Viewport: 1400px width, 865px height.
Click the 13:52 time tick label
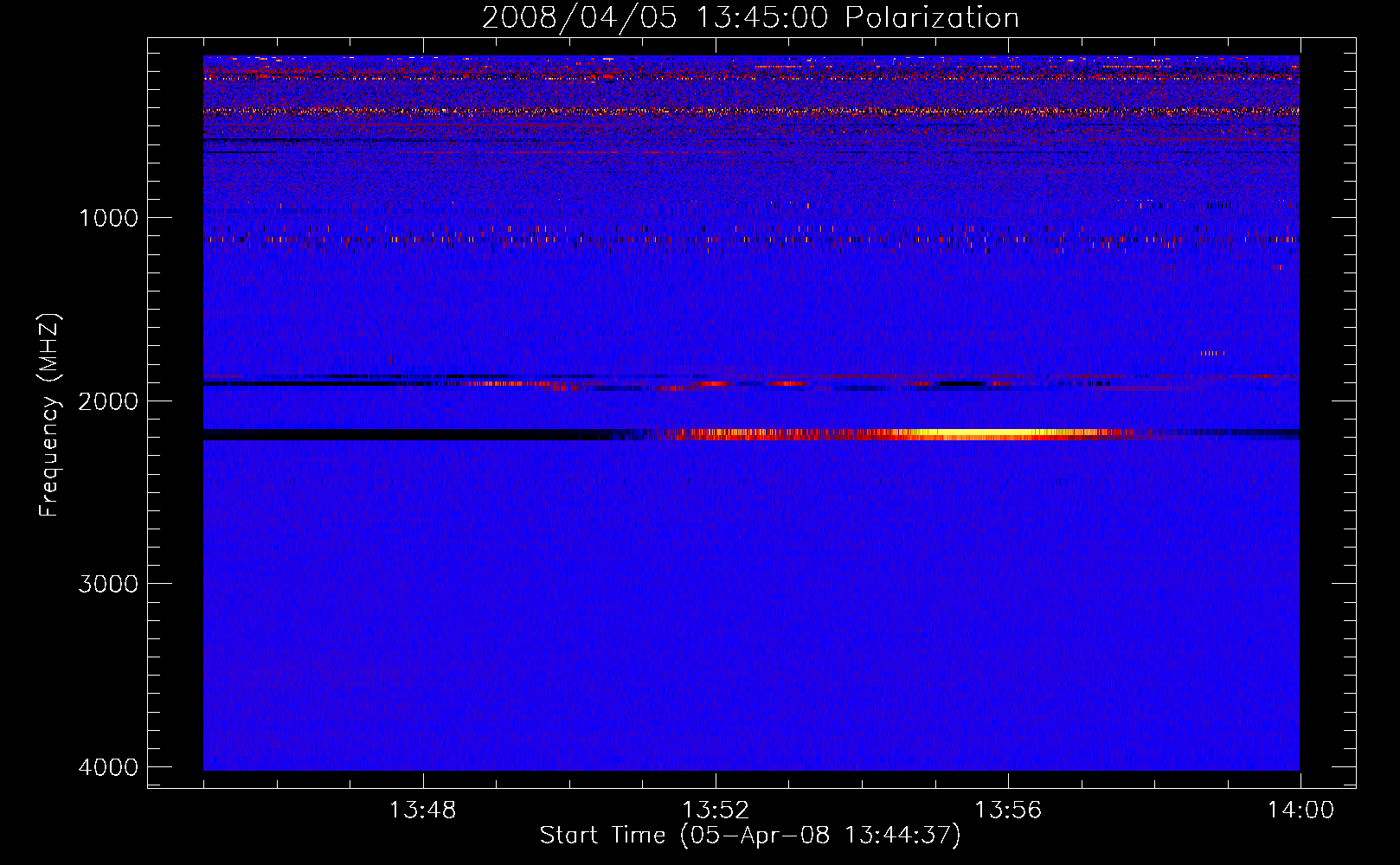pyautogui.click(x=716, y=811)
